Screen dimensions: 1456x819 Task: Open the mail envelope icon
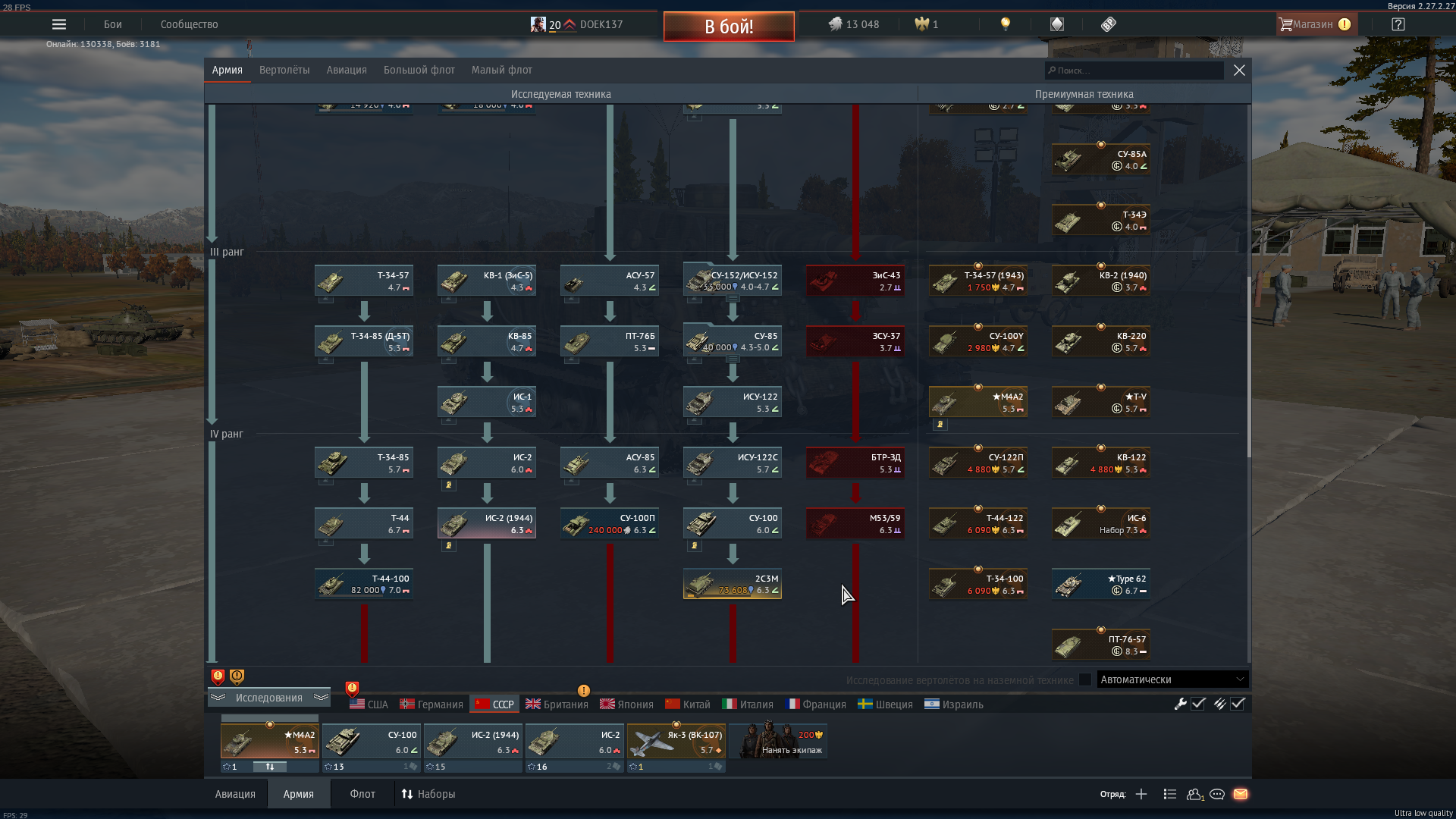click(x=1241, y=794)
